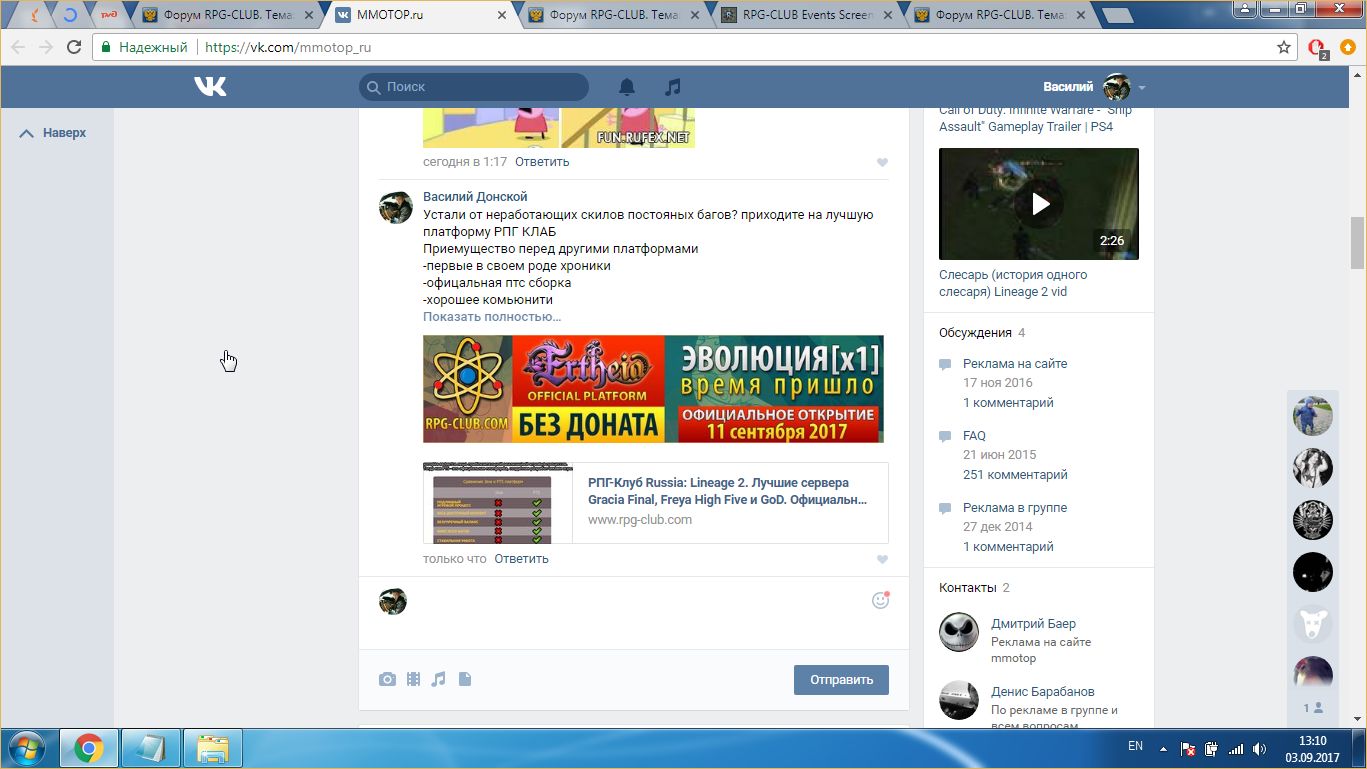Open Слесарь Lineage 2 video title
1367x769 pixels.
tap(1013, 283)
